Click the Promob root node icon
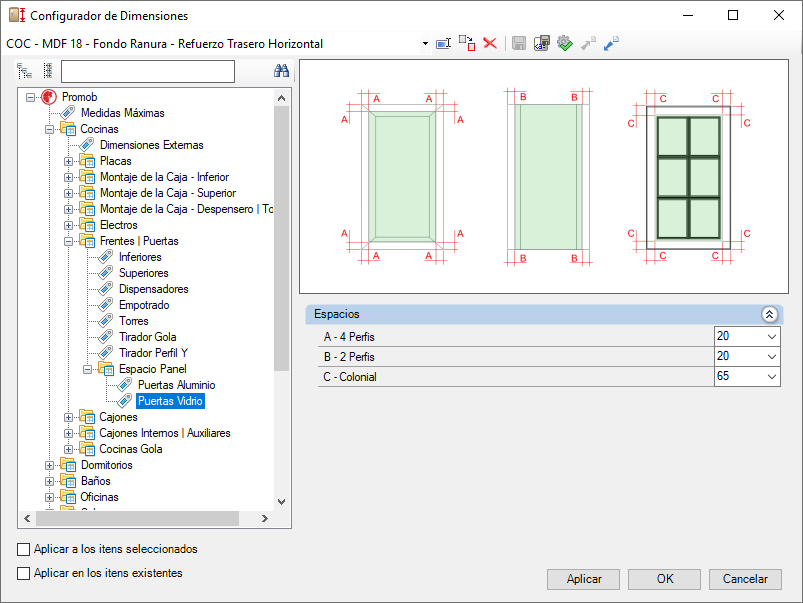Image resolution: width=803 pixels, height=603 pixels. (49, 97)
